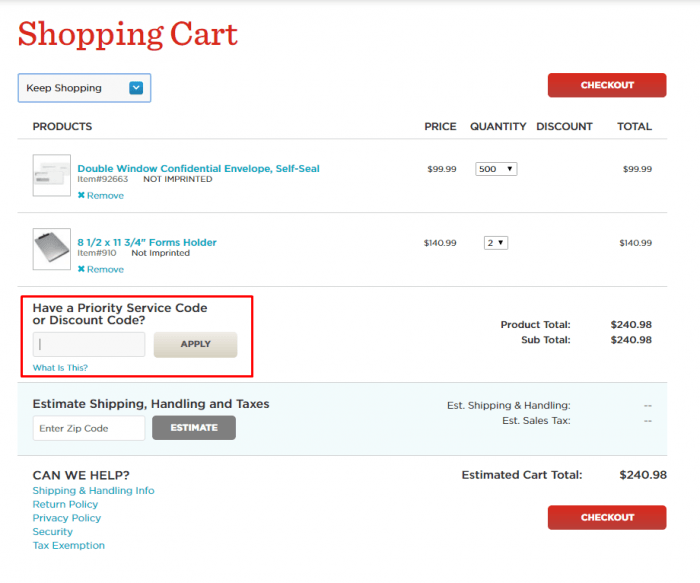Click the NOT IMPRINTED label on envelope
This screenshot has width=700, height=583.
[178, 179]
